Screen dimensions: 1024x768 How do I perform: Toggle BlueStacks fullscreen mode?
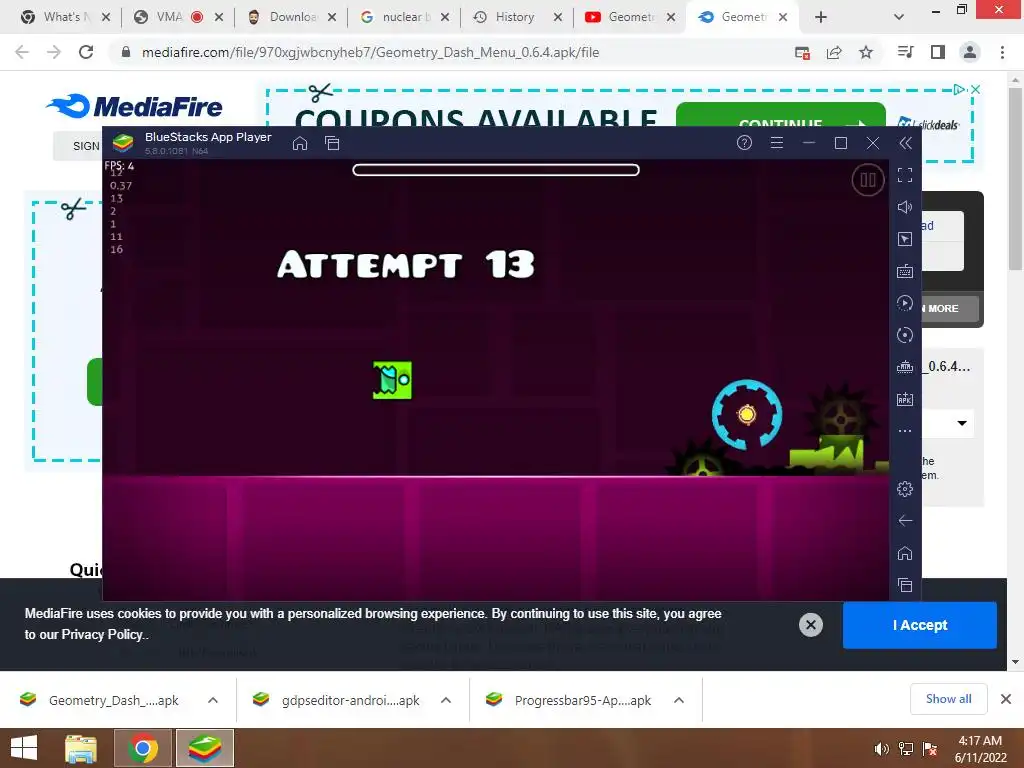click(x=904, y=175)
